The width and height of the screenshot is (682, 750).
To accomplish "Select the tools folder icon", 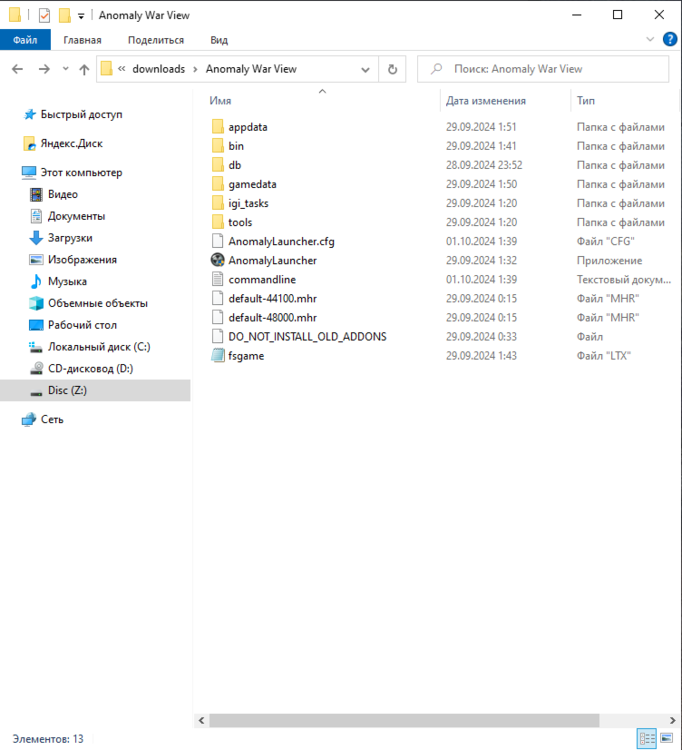I will 218,222.
